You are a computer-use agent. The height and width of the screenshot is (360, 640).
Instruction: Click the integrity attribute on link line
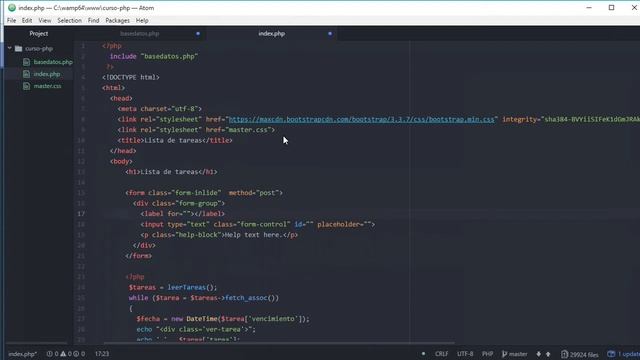tap(571, 119)
